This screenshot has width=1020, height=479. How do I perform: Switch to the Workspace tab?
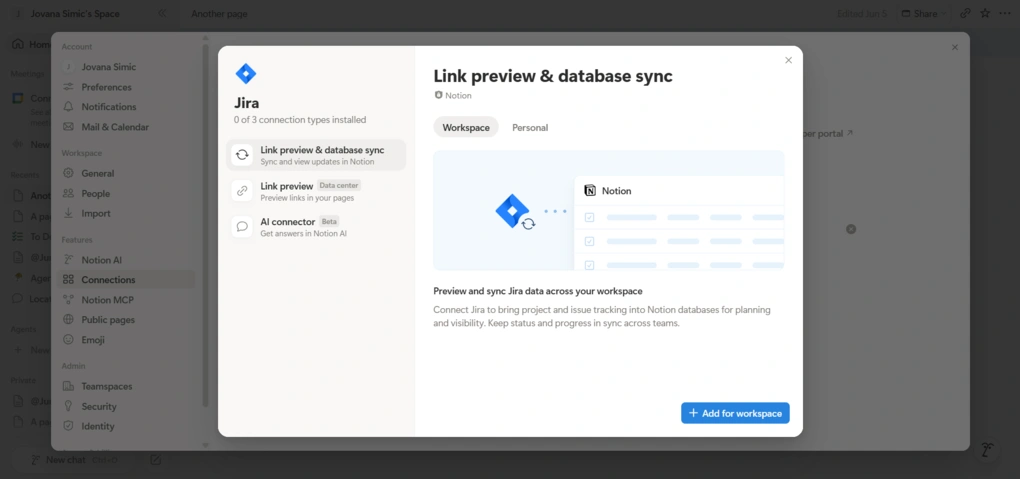(x=466, y=128)
